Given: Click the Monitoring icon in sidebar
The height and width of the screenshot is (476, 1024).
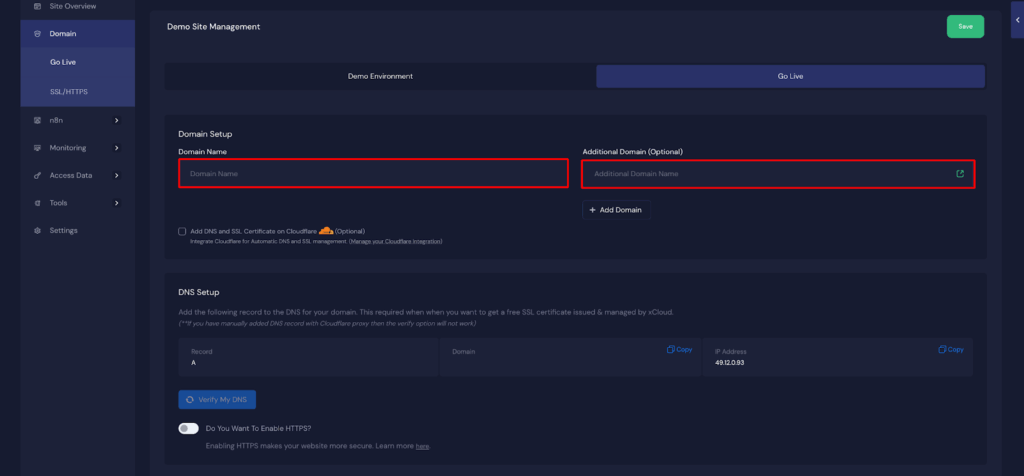Looking at the screenshot, I should pyautogui.click(x=37, y=148).
